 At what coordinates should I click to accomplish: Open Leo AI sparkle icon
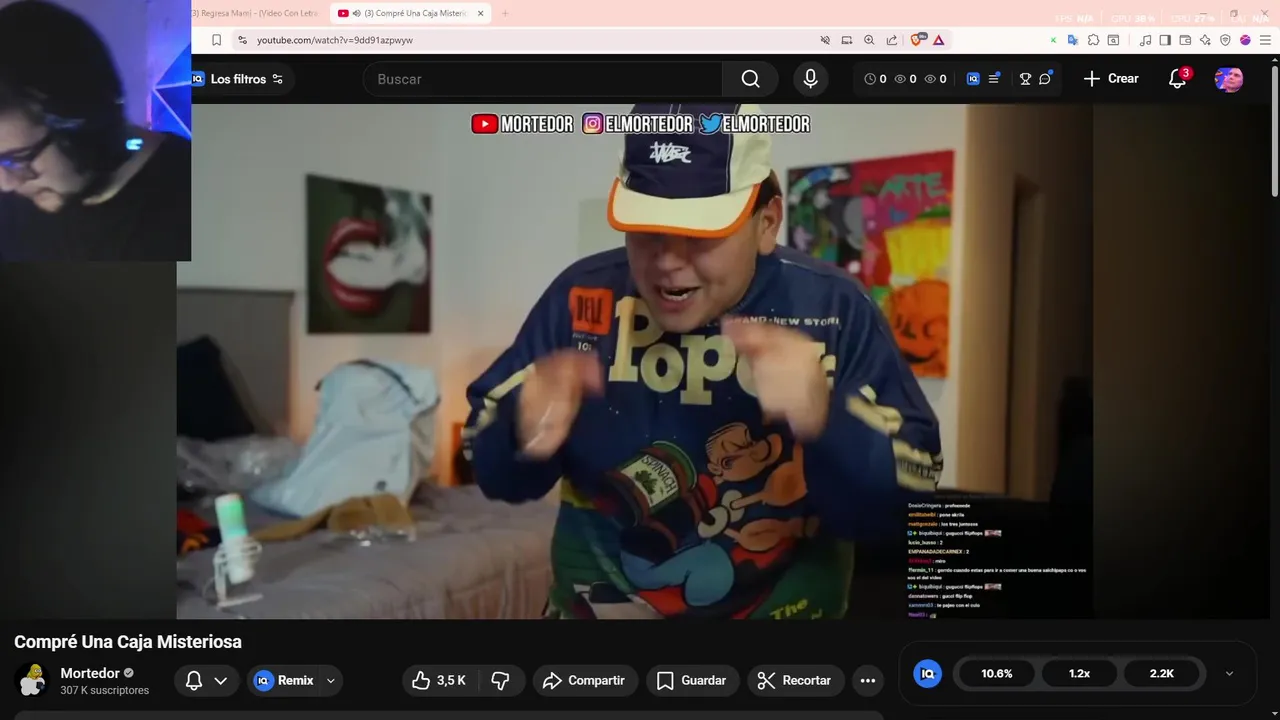click(1205, 40)
